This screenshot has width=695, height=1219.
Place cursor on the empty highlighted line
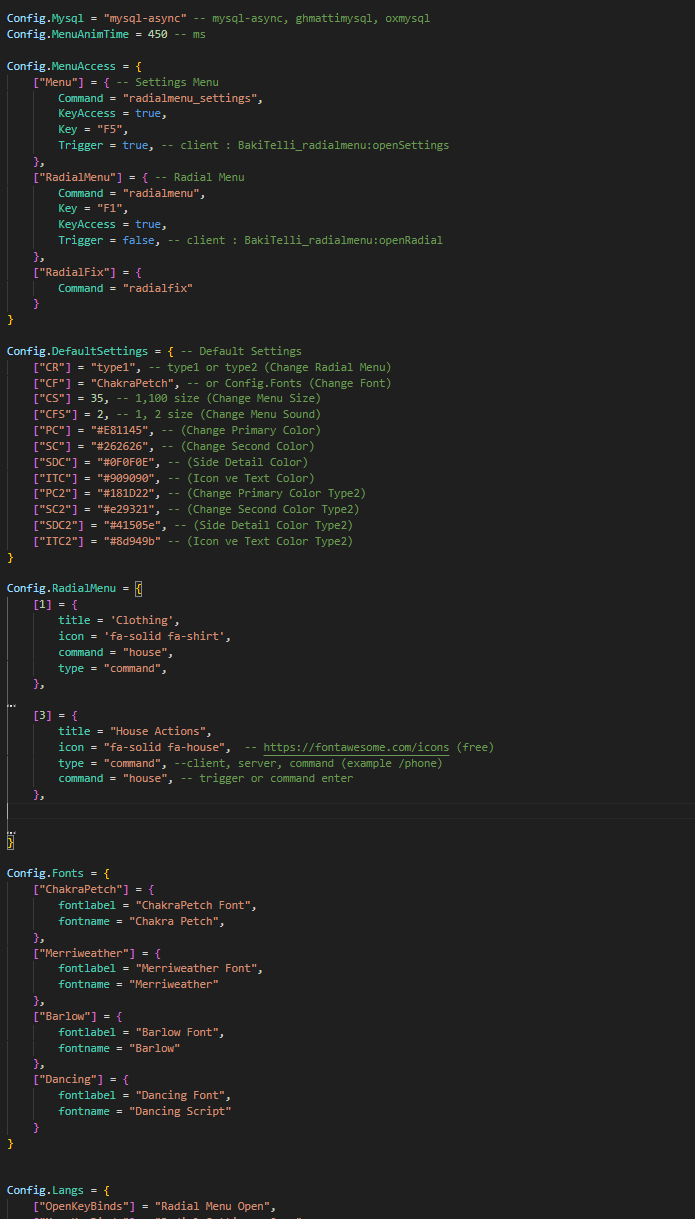click(300, 811)
